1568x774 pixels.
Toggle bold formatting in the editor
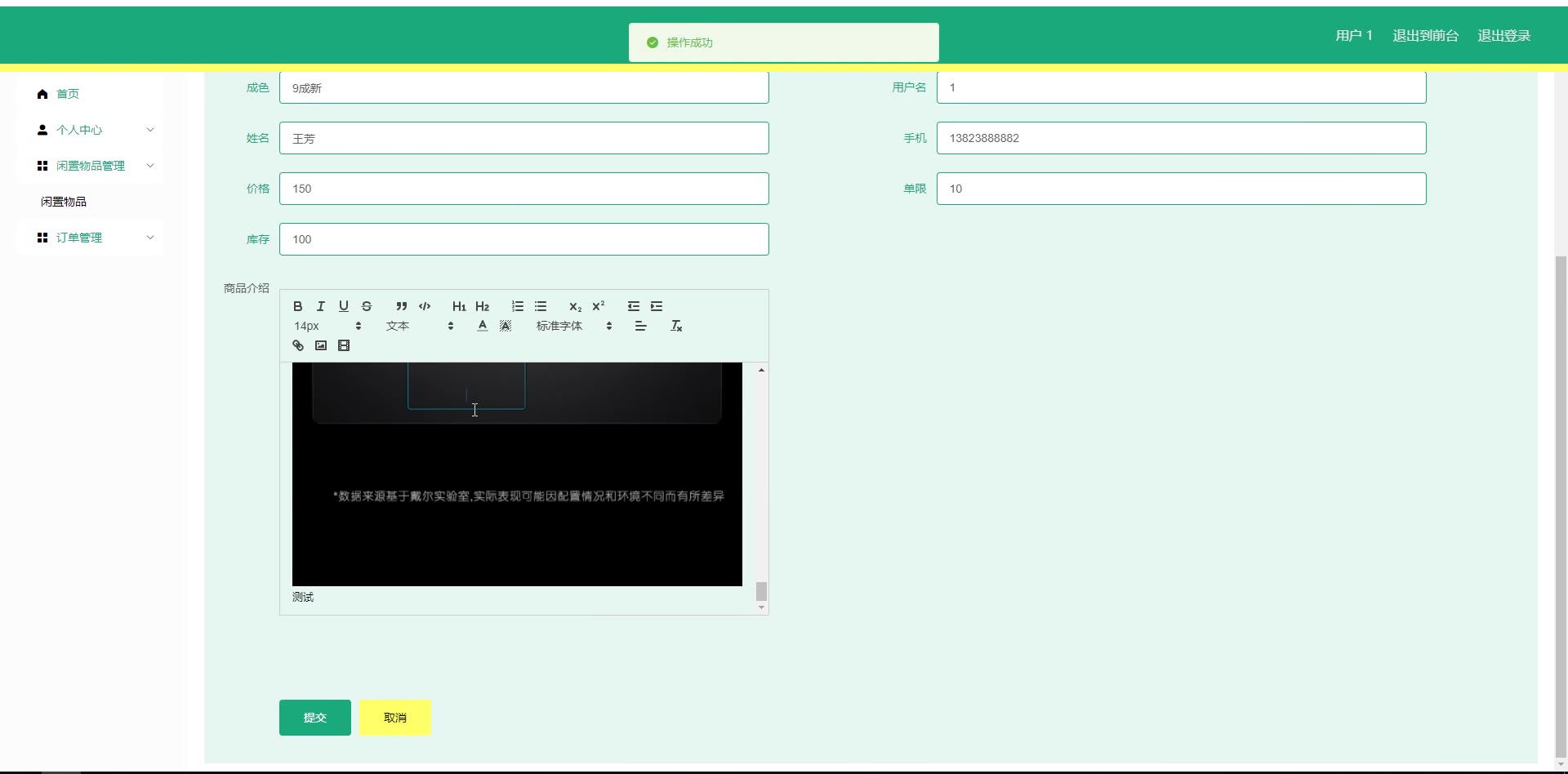[x=298, y=306]
